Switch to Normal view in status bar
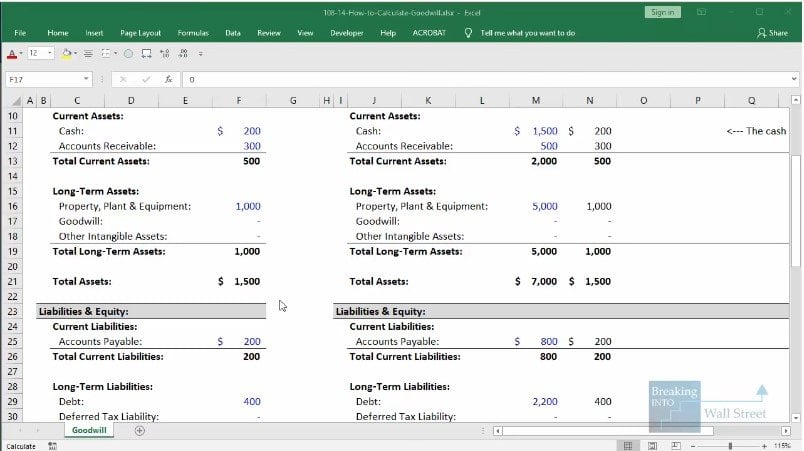Screen dimensions: 804x451 tap(627, 446)
